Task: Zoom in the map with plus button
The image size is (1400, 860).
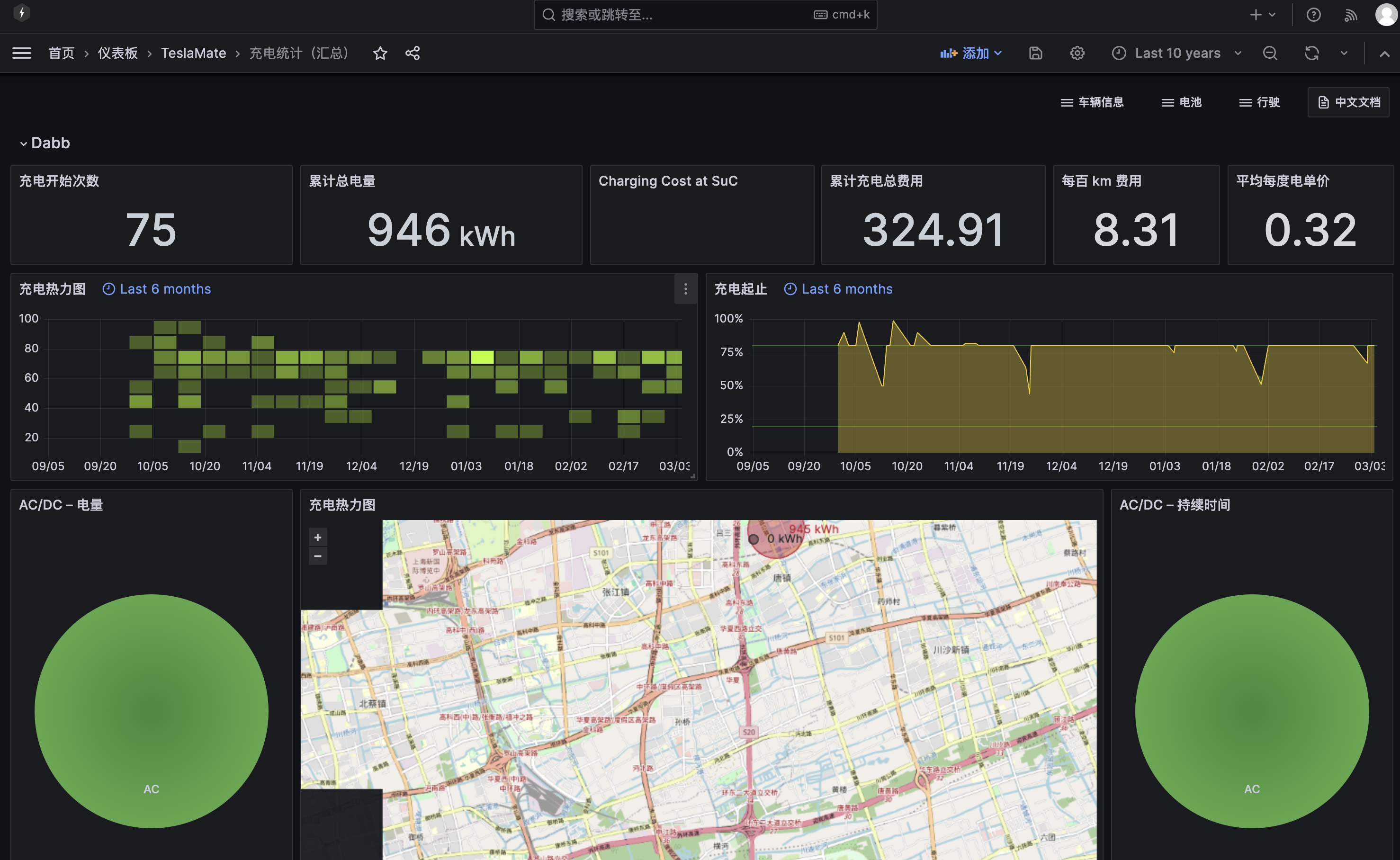Action: pyautogui.click(x=317, y=537)
